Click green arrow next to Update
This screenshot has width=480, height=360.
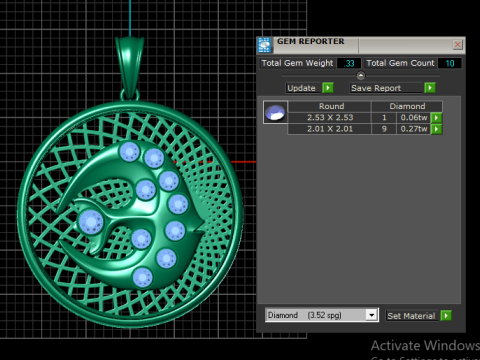pos(328,88)
